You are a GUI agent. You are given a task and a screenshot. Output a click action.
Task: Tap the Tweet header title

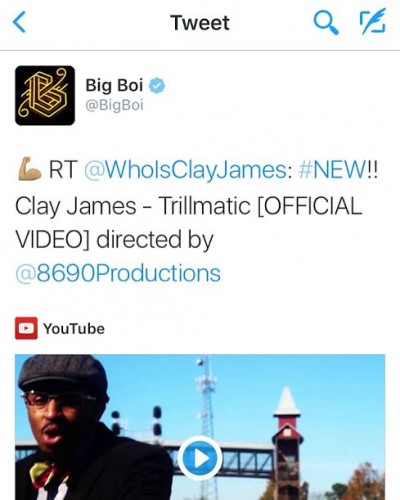tap(200, 23)
